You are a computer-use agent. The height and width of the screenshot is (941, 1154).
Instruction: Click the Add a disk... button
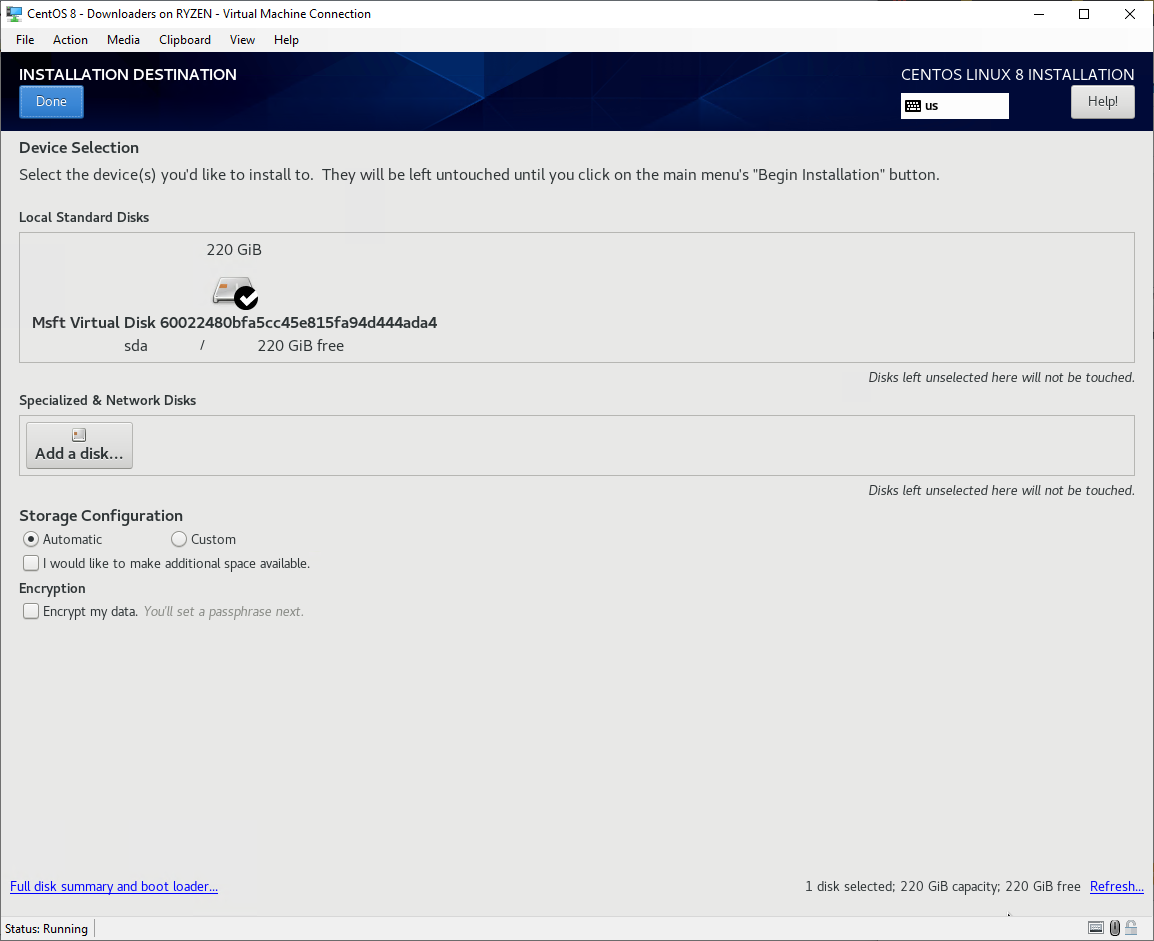(x=79, y=445)
